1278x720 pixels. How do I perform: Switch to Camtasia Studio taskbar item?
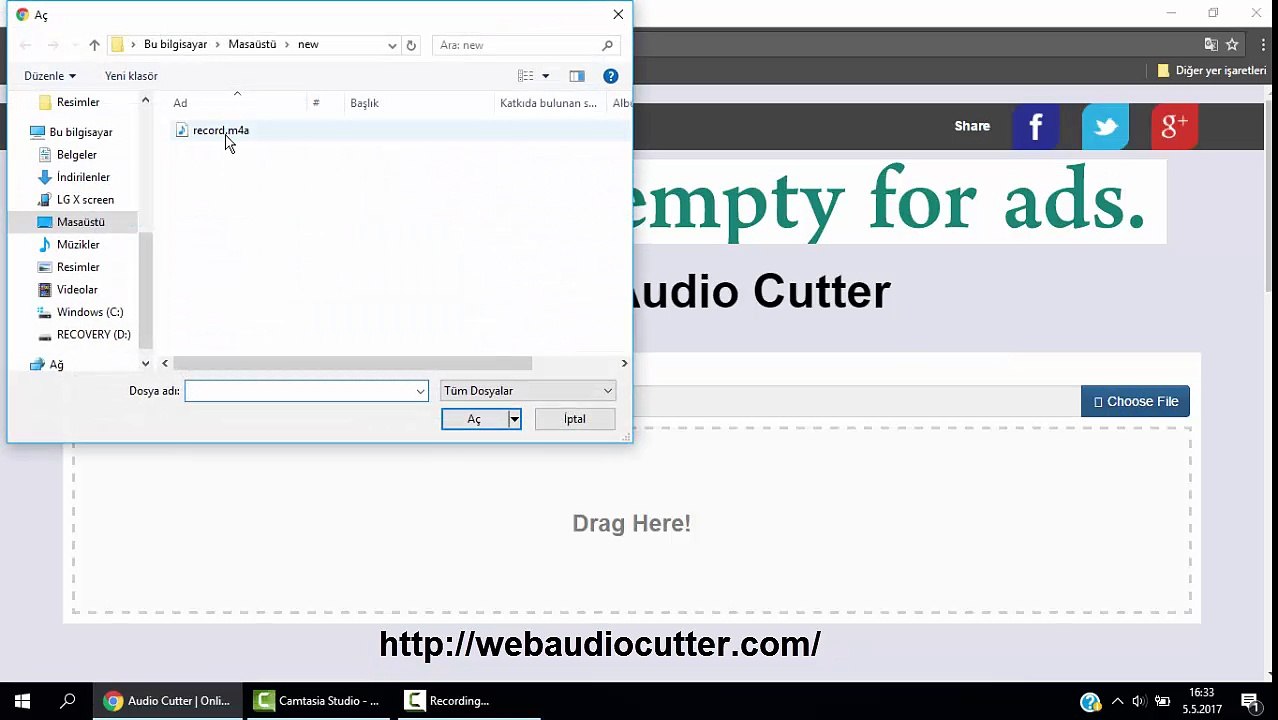click(x=318, y=701)
